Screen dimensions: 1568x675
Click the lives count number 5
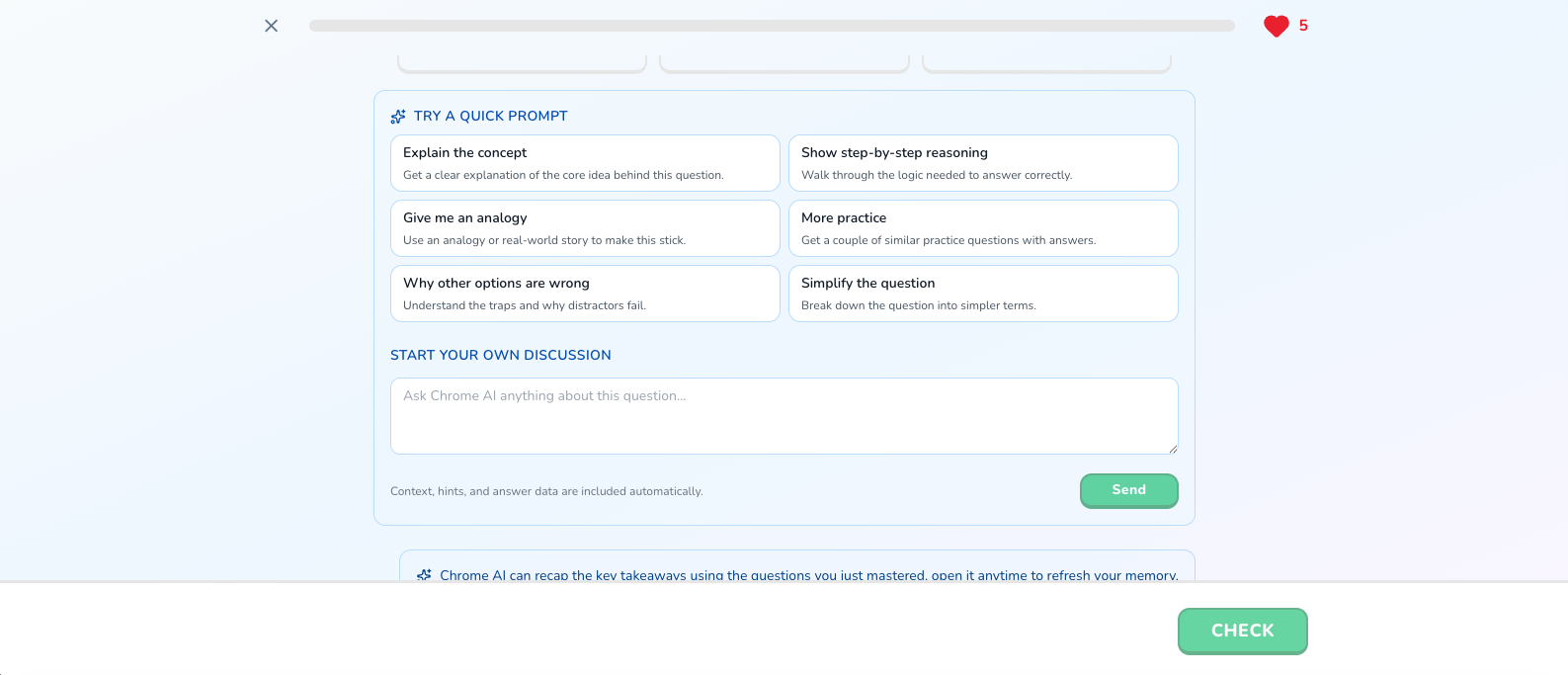[x=1303, y=26]
